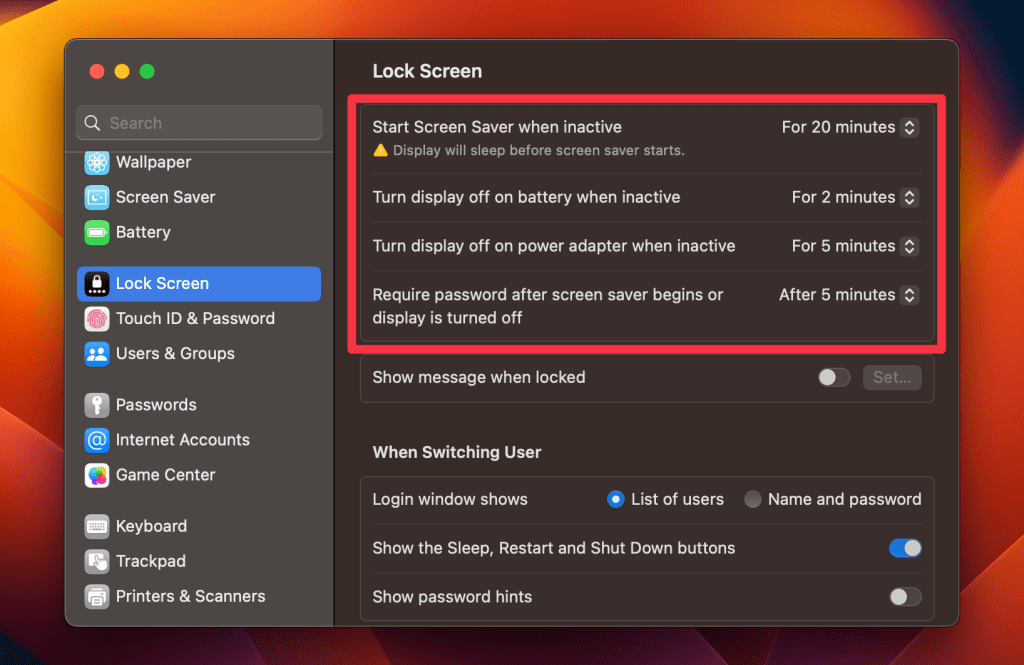Click the Set... message button
This screenshot has height=665, width=1024.
click(x=892, y=377)
